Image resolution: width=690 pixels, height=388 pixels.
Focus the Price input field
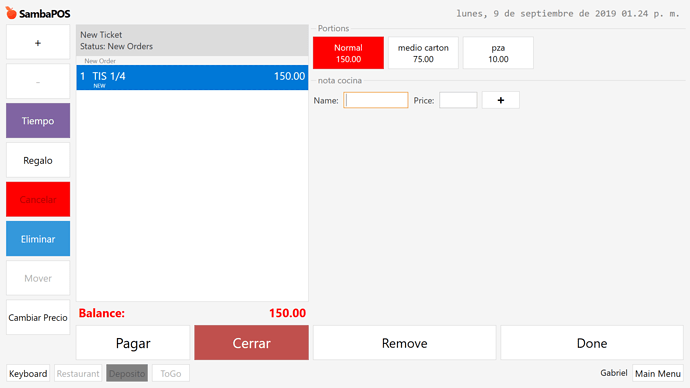458,100
